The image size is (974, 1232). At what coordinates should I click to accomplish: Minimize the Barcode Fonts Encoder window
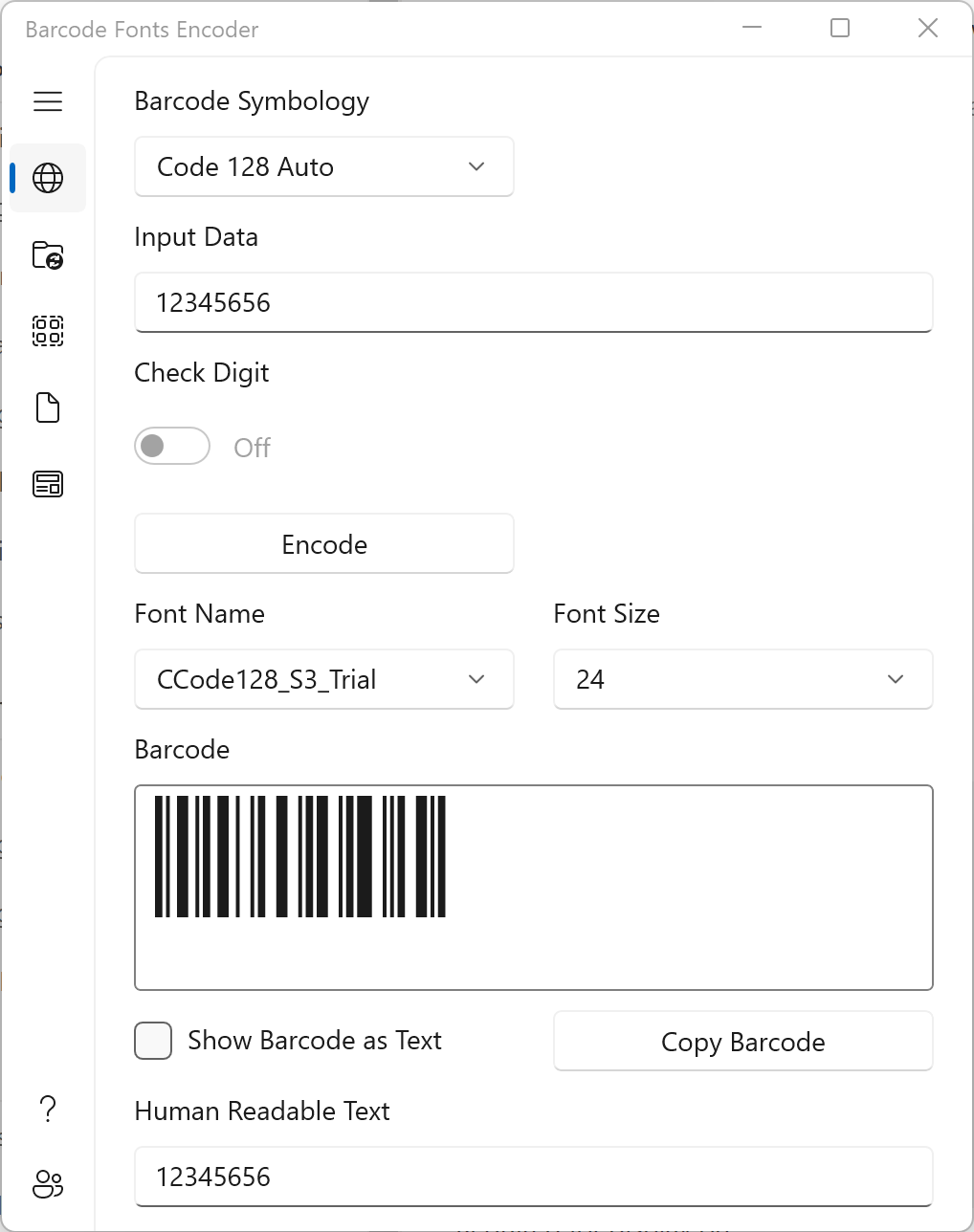tap(752, 29)
